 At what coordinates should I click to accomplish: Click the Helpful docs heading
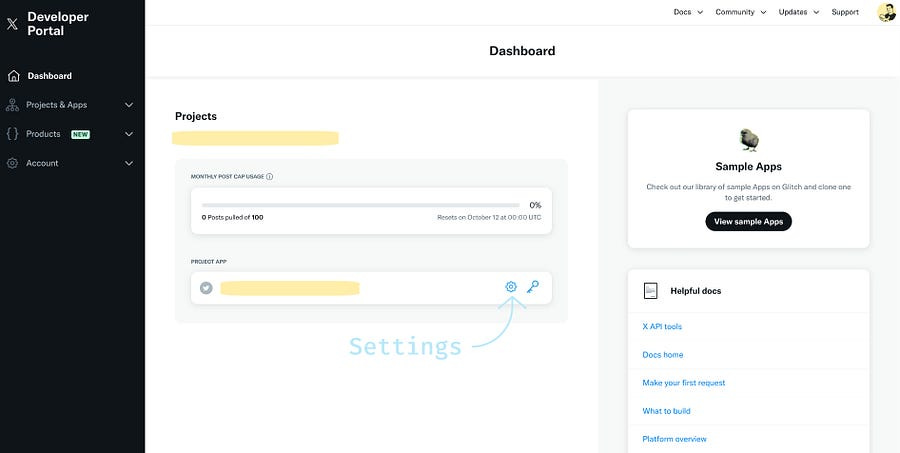696,291
